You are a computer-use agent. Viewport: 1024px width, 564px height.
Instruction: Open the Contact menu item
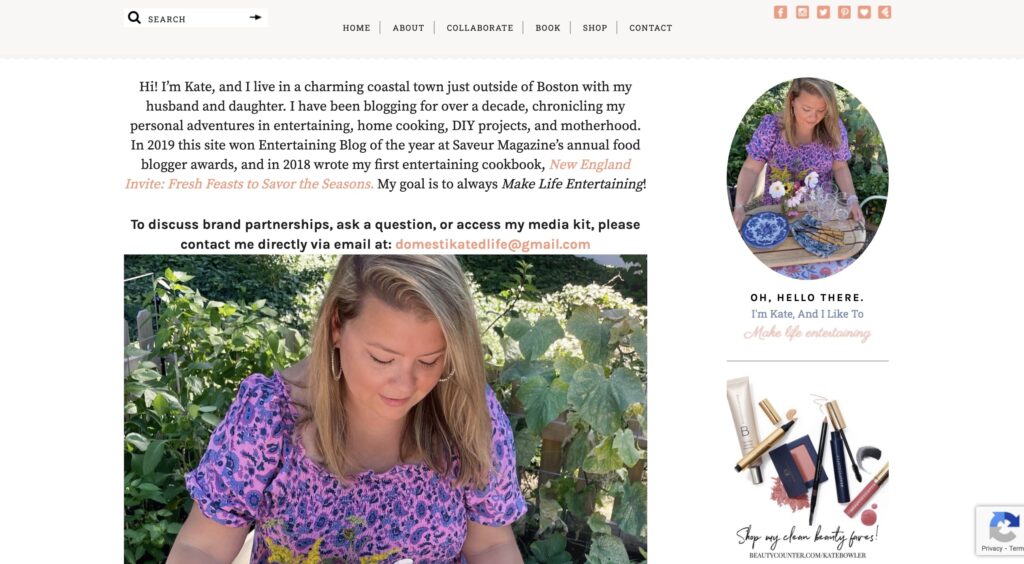coord(651,28)
